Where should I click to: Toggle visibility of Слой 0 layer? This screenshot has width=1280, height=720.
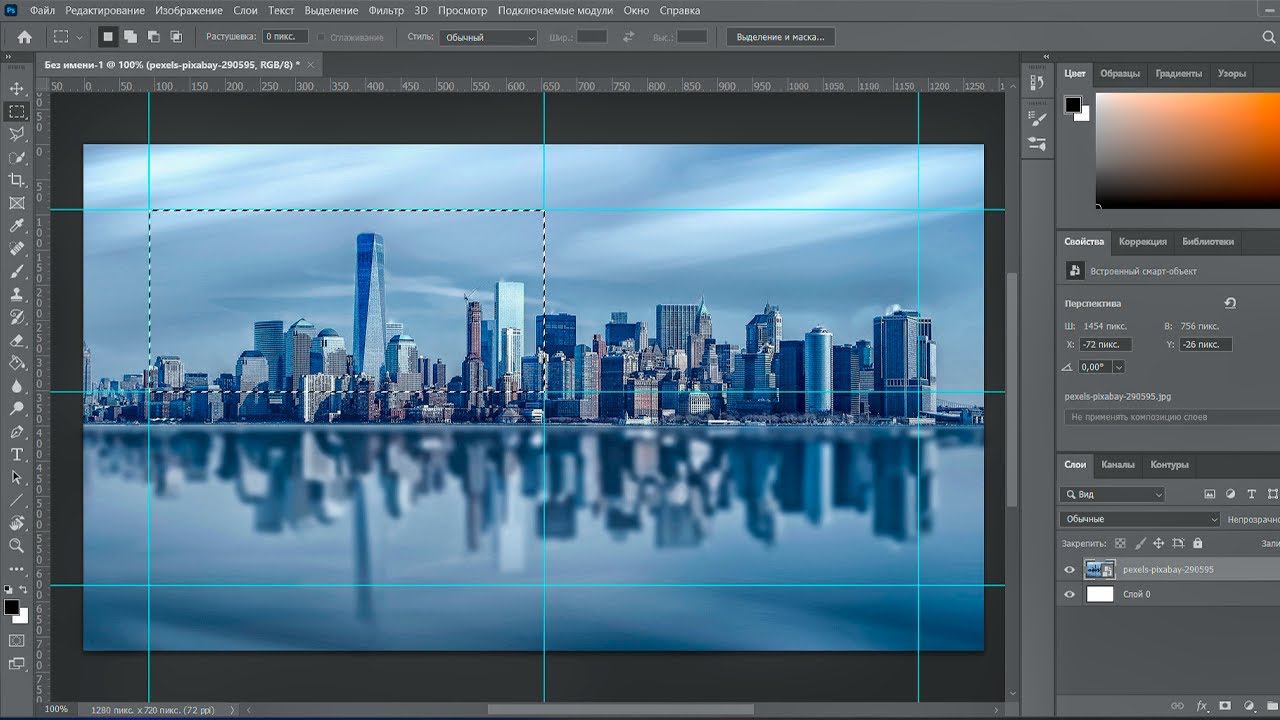(x=1069, y=594)
